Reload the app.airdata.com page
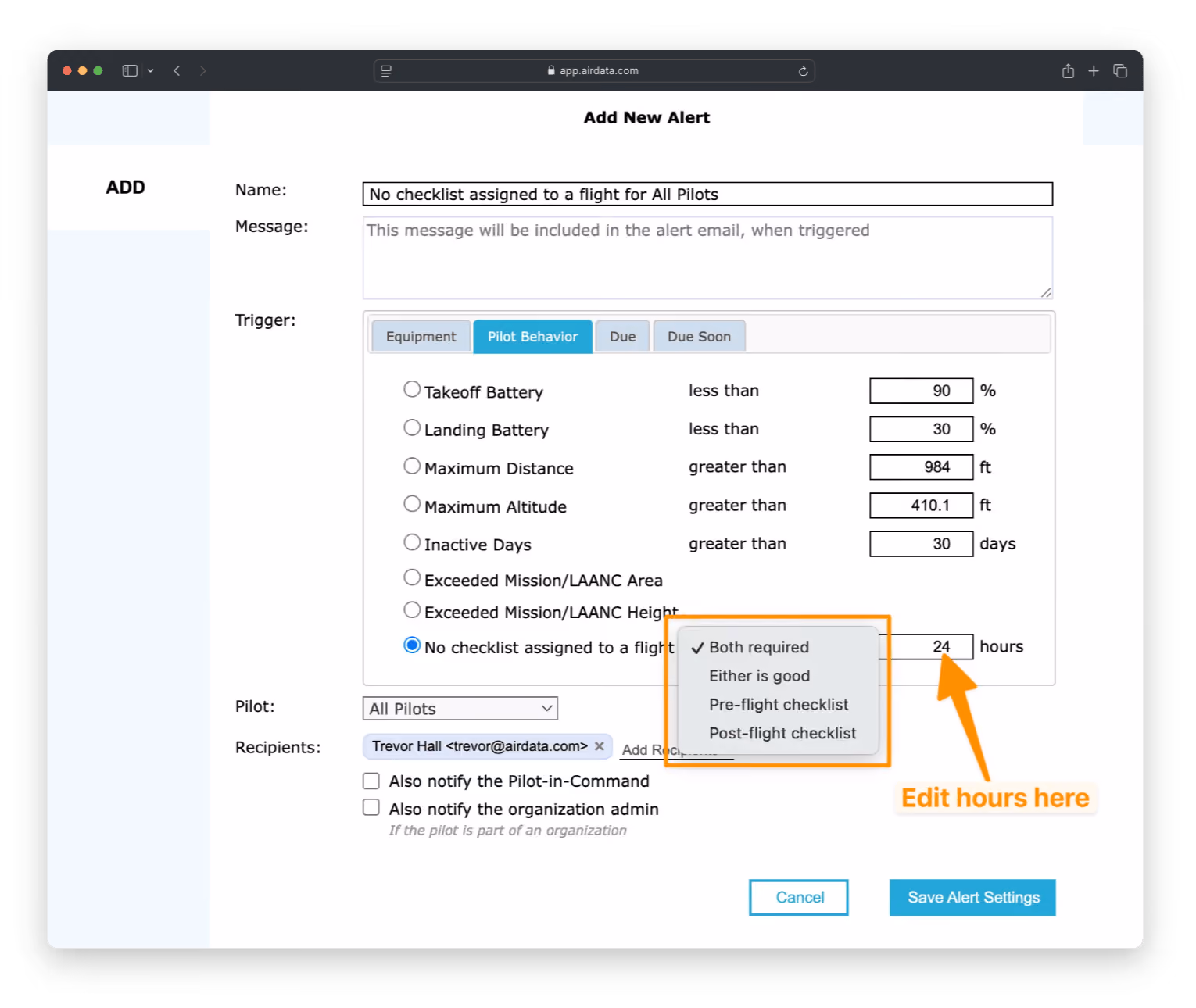The image size is (1196, 1008). click(x=803, y=71)
